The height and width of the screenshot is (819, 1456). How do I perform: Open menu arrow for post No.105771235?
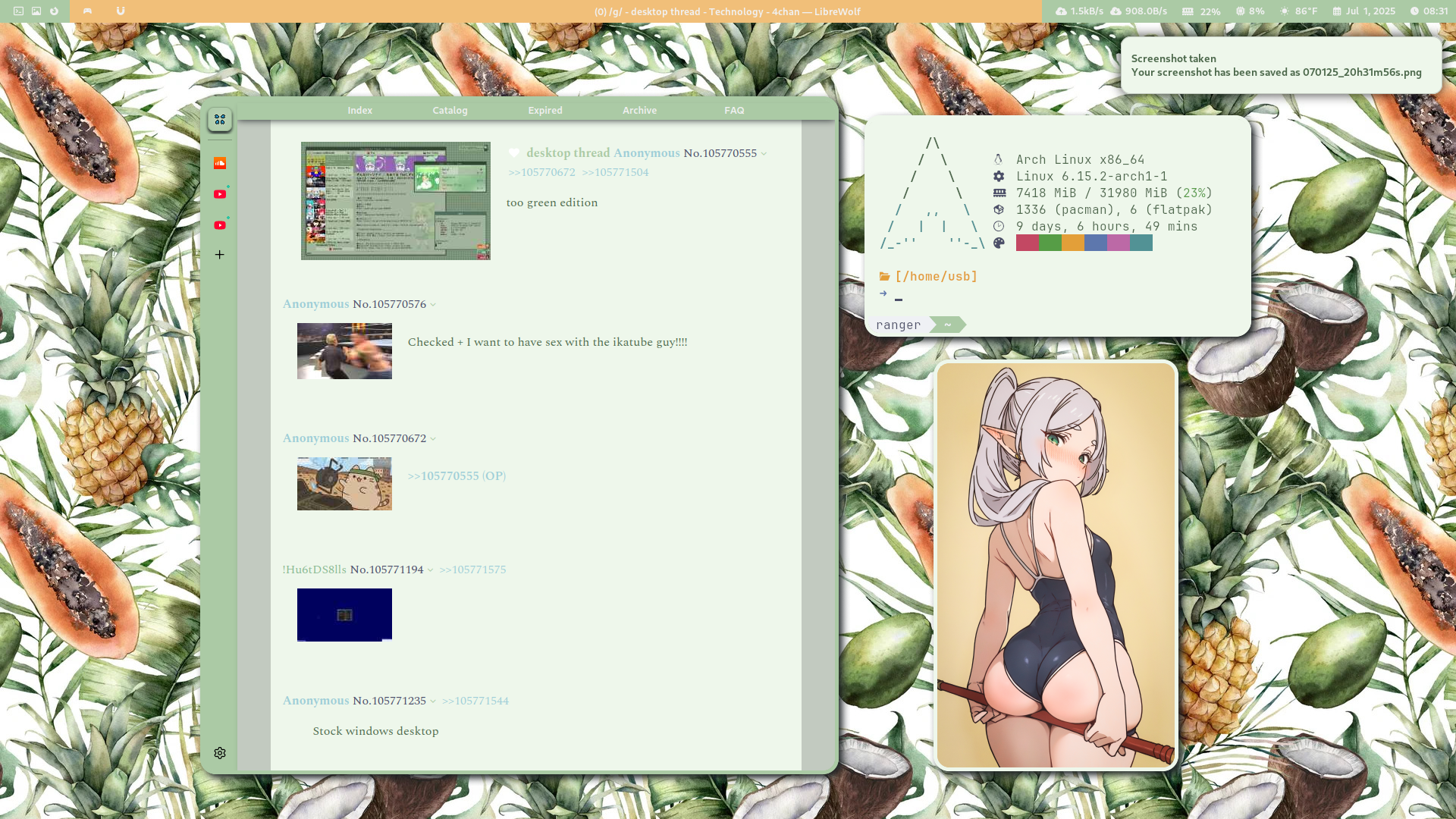433,701
